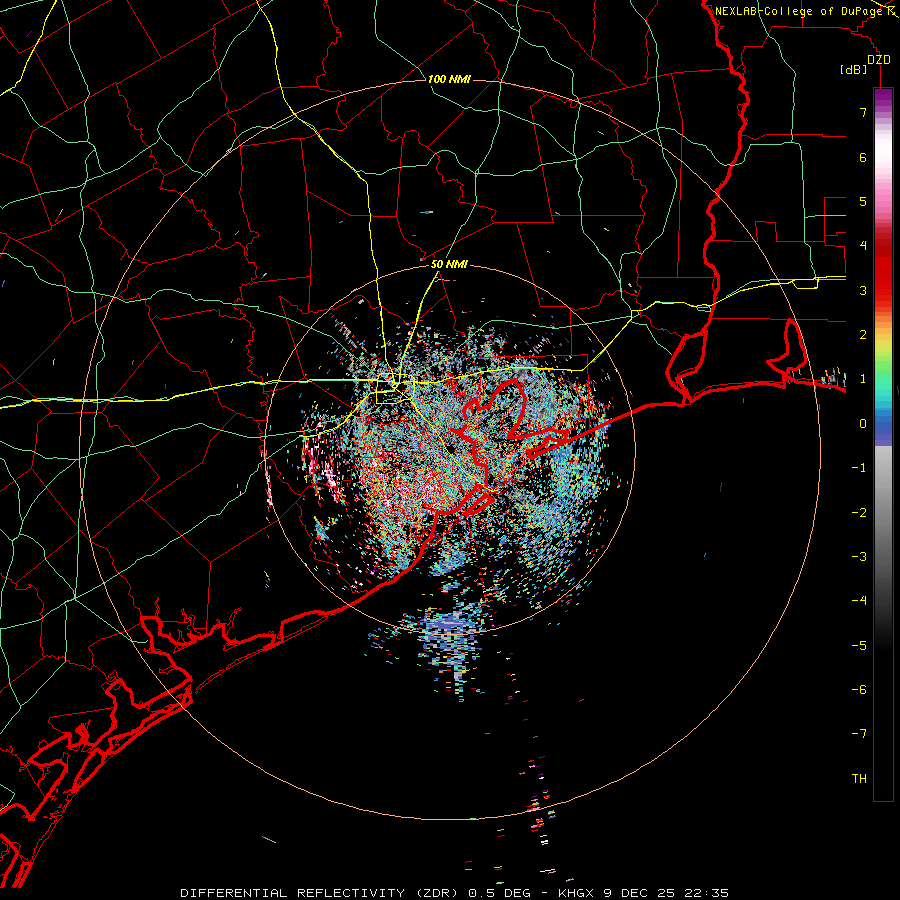900x900 pixels.
Task: Click the 0 value on color scale
Action: pos(862,423)
